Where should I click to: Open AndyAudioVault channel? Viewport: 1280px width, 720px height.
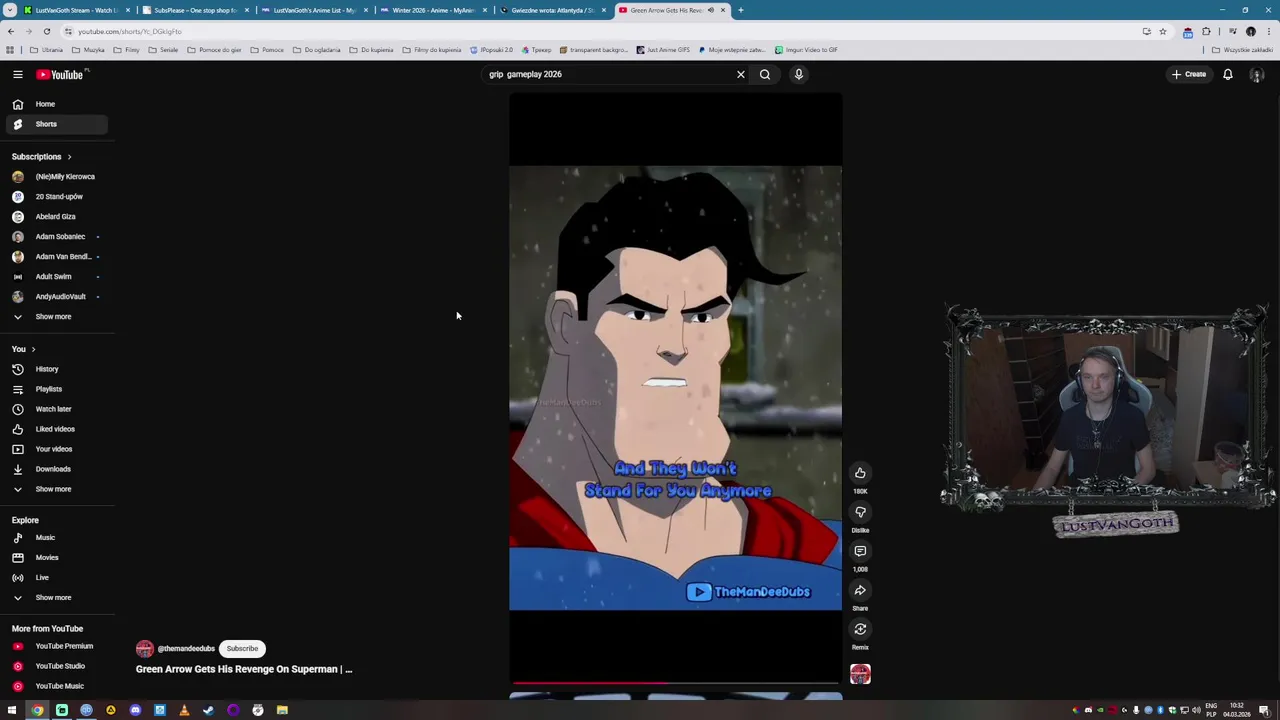click(57, 296)
